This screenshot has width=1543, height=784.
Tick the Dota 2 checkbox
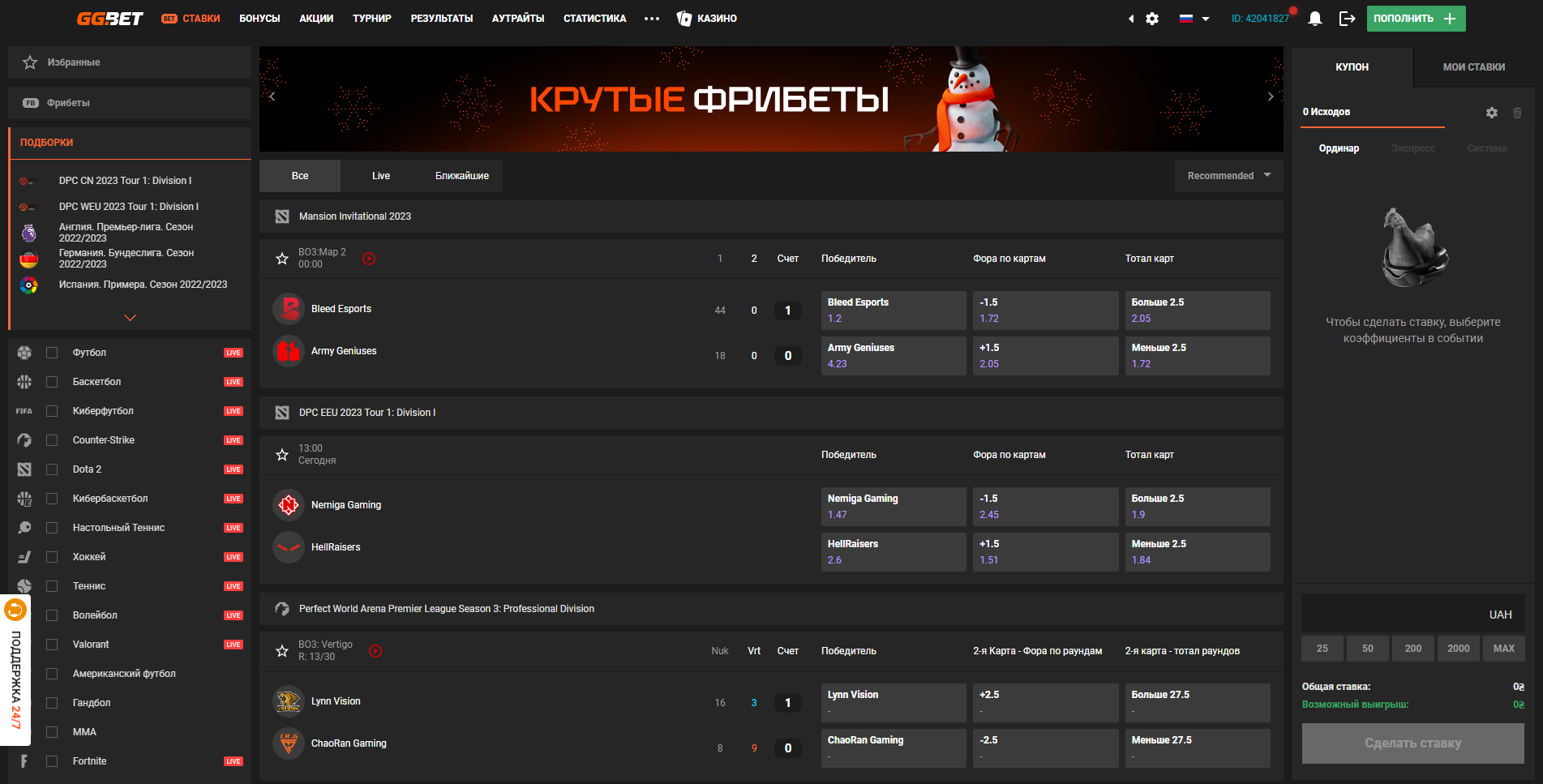tap(52, 469)
